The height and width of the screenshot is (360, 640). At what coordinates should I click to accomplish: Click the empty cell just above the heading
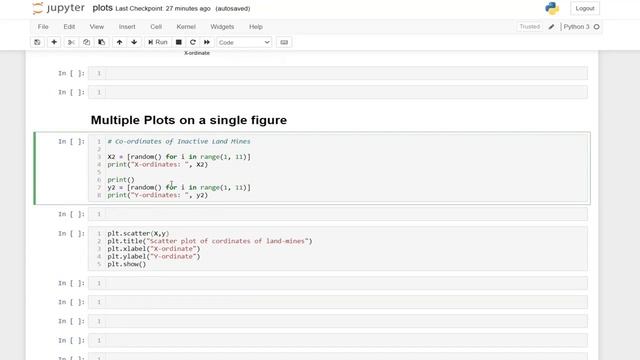coord(338,92)
